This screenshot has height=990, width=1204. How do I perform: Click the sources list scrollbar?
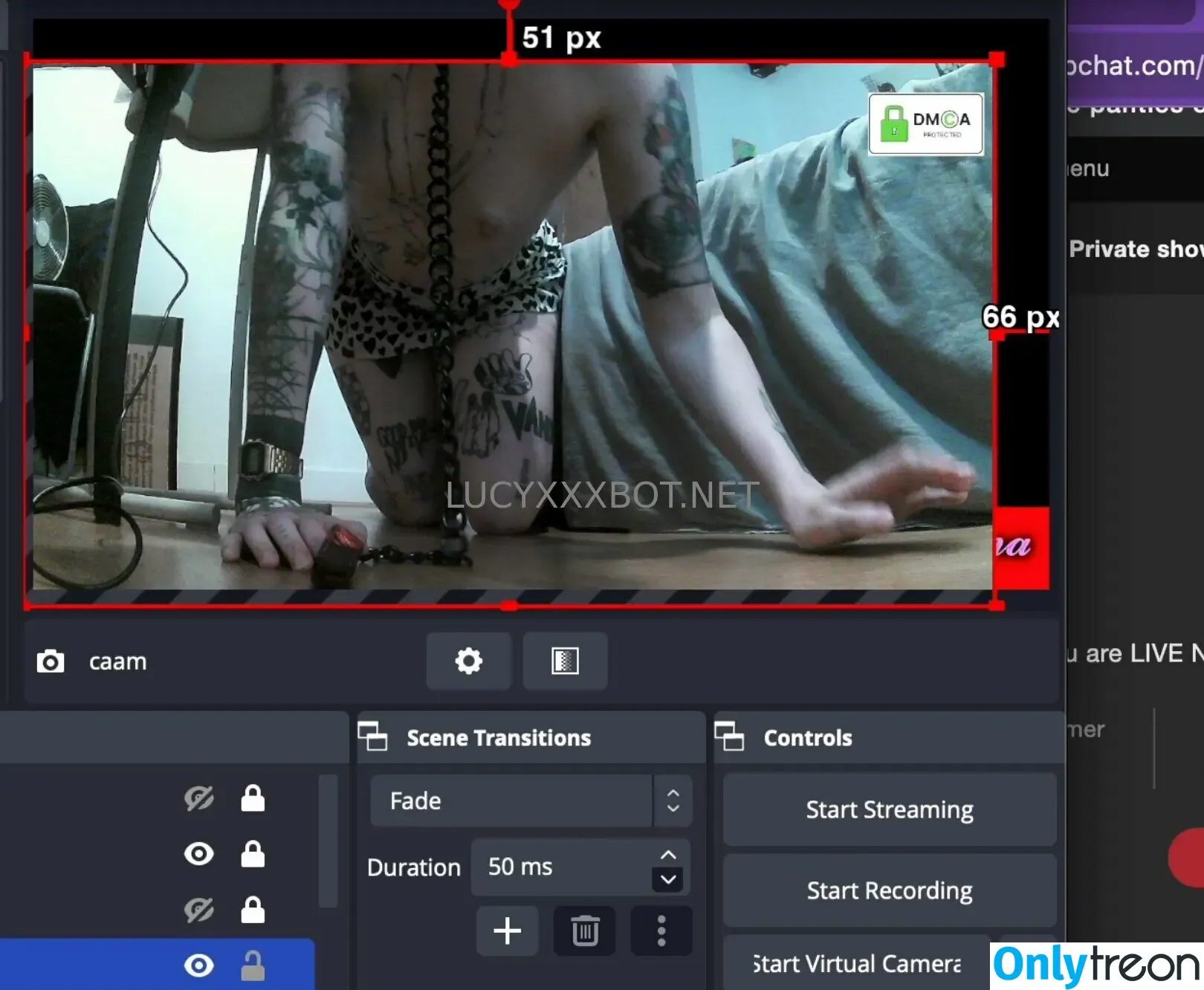[328, 841]
